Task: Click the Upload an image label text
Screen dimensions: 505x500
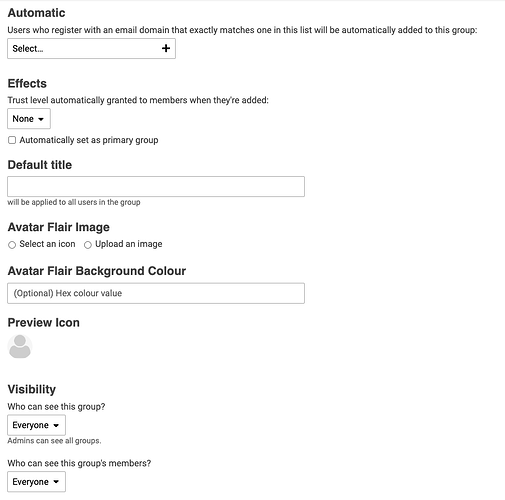Action: (129, 244)
